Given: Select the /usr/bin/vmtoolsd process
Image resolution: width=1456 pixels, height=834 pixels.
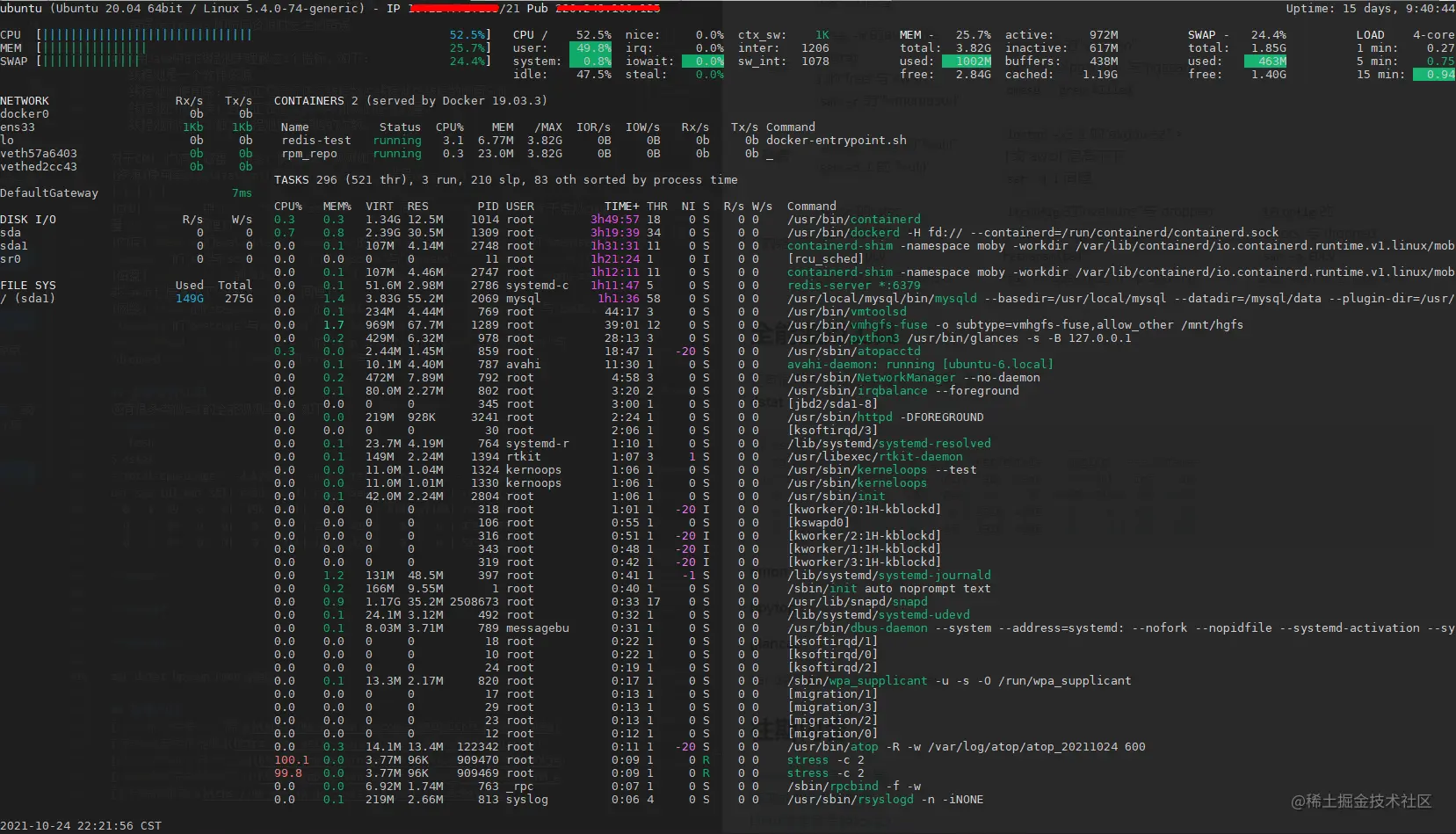Looking at the screenshot, I should pos(846,312).
